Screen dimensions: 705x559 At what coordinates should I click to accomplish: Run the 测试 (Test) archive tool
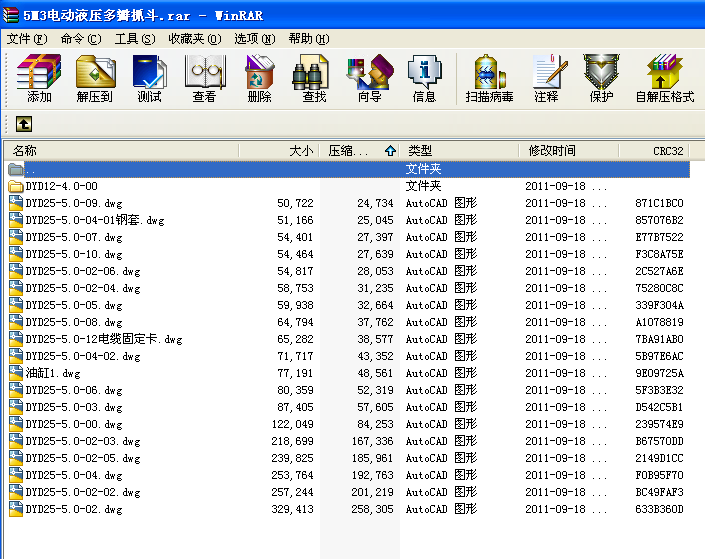[149, 77]
